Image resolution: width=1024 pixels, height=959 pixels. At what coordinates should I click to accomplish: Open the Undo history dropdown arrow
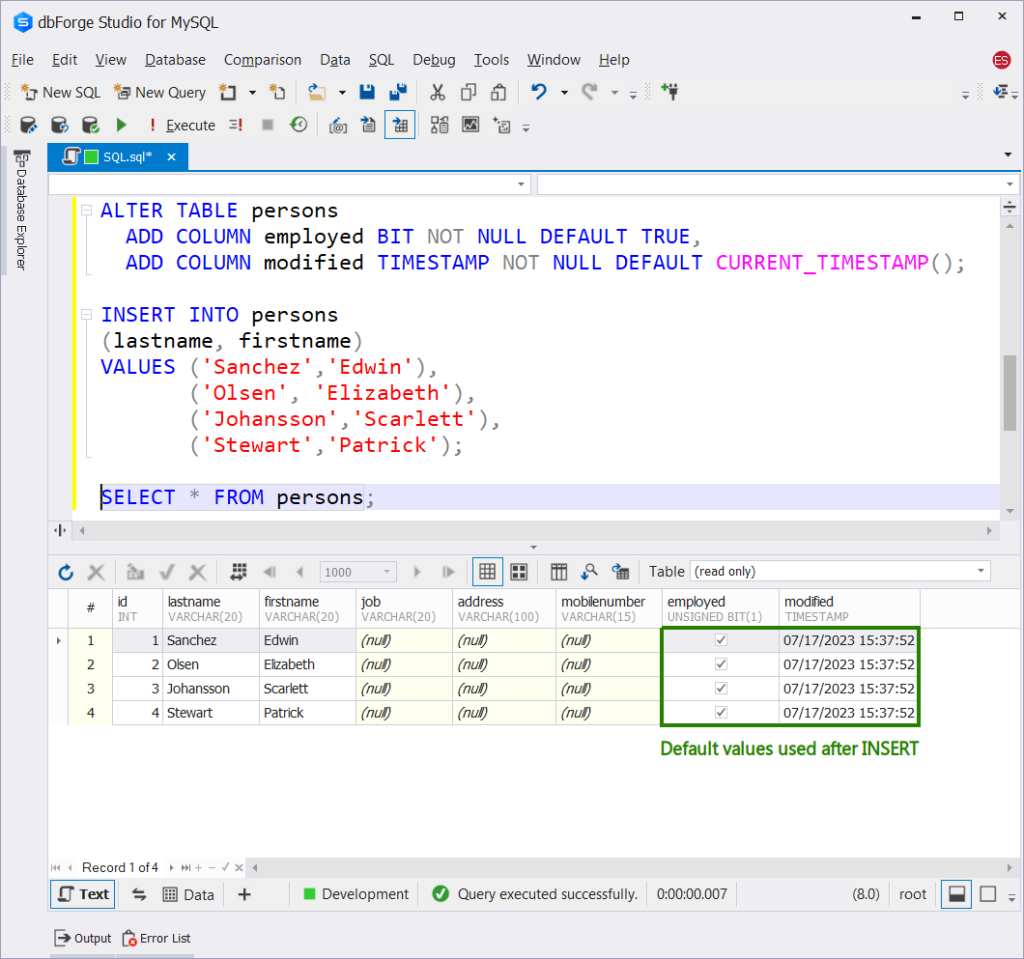pyautogui.click(x=564, y=93)
